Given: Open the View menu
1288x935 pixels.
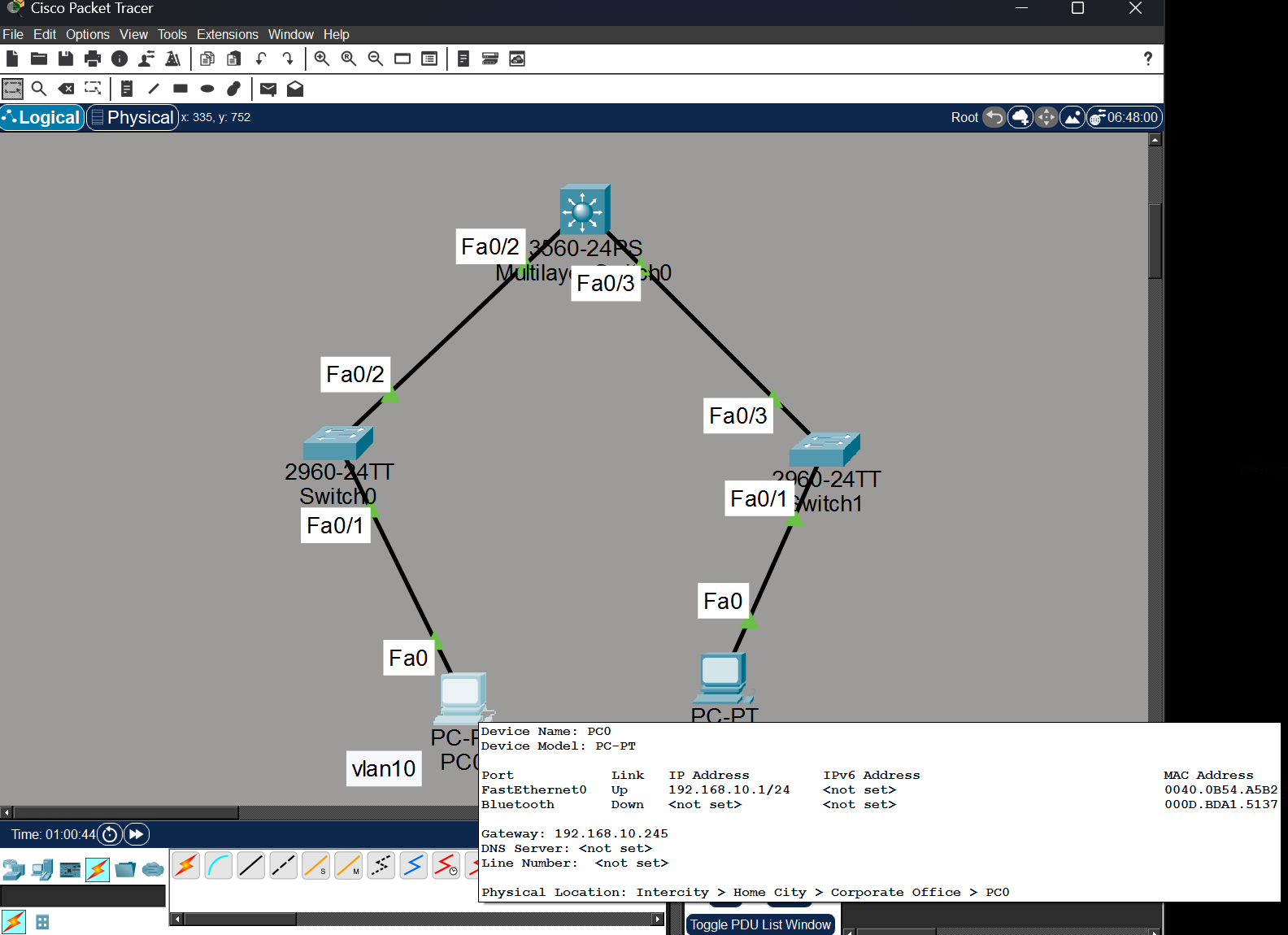Looking at the screenshot, I should (133, 34).
